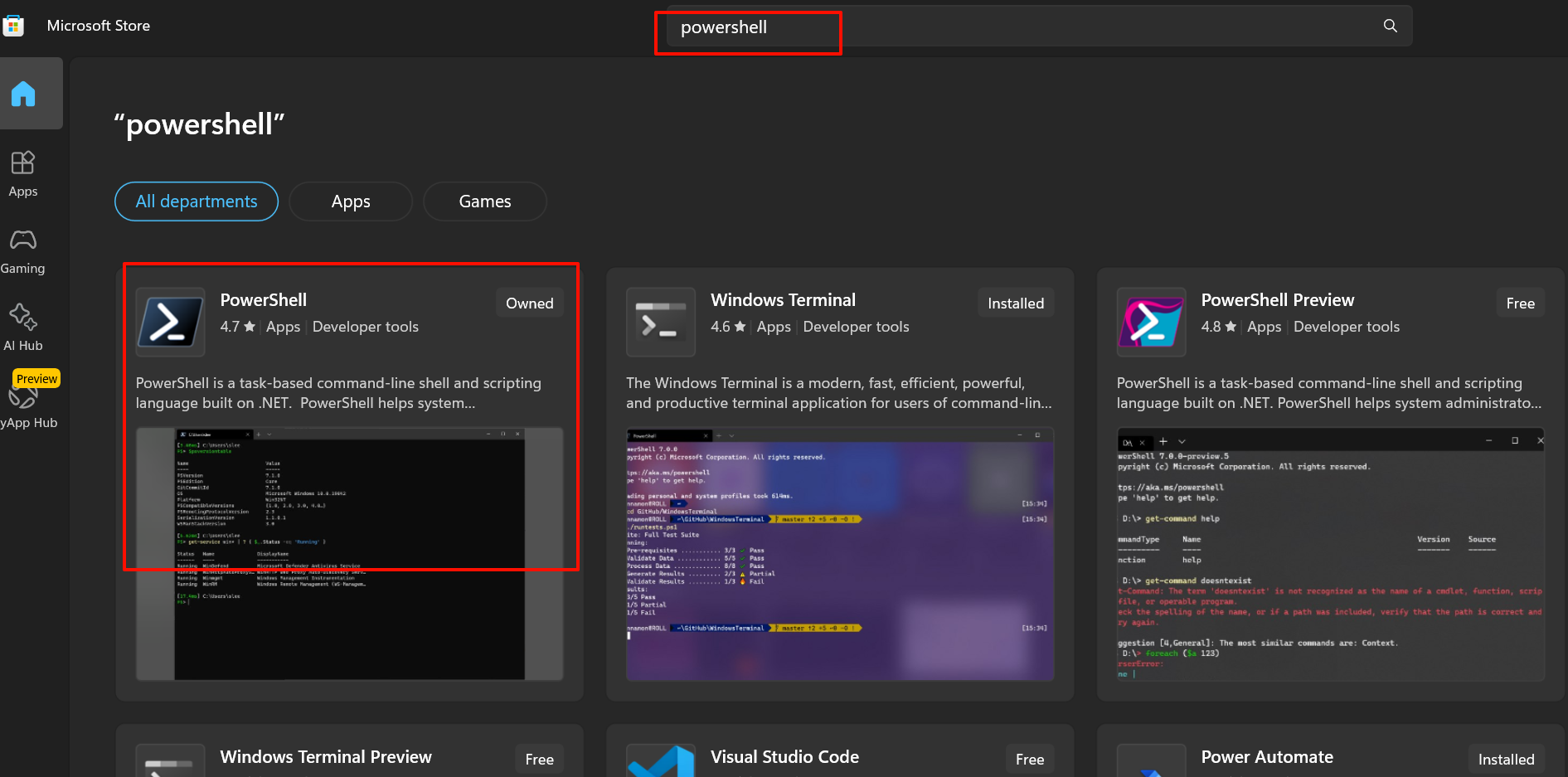
Task: Click the Windows Terminal app icon
Action: [x=661, y=322]
